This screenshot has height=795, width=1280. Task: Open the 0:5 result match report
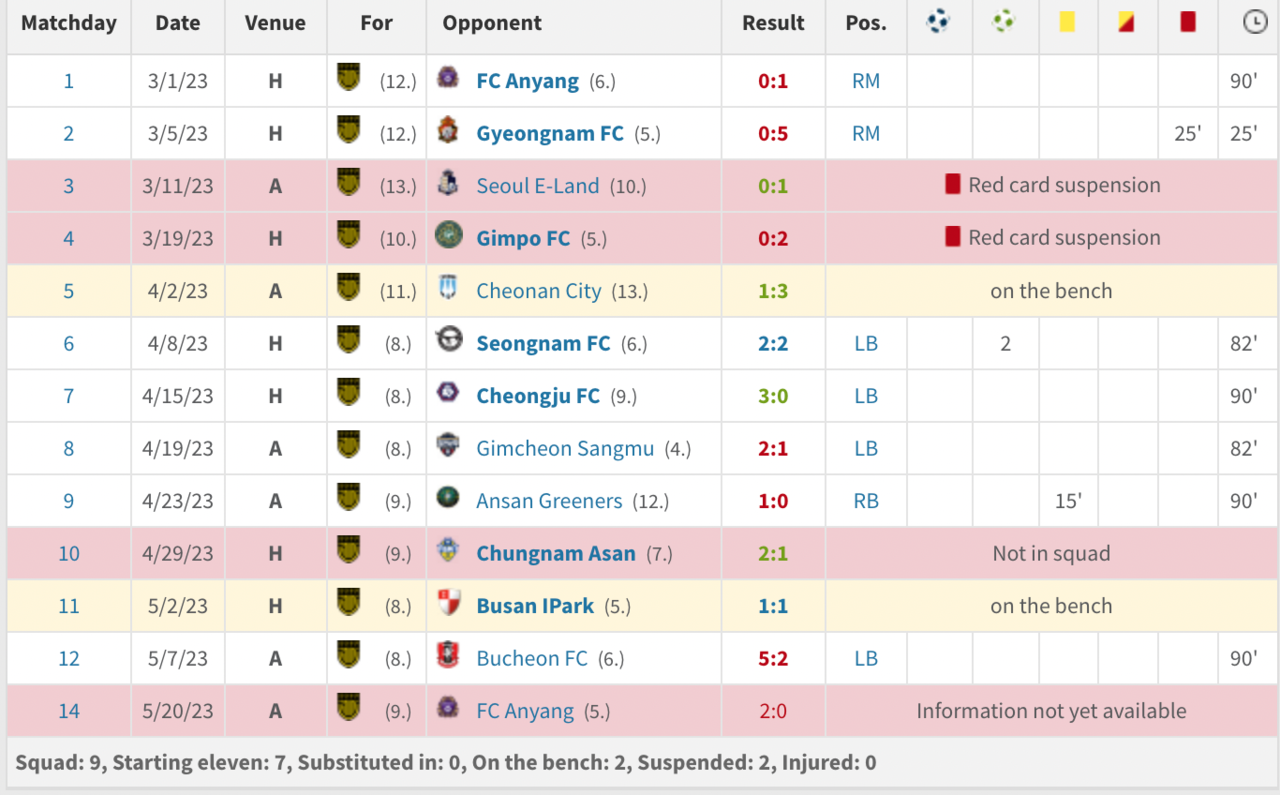coord(773,134)
